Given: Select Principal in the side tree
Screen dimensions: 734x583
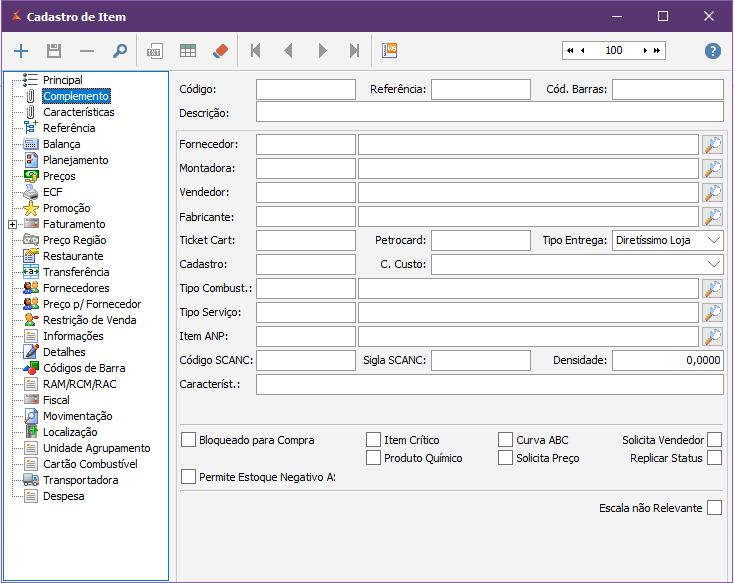Looking at the screenshot, I should click(x=62, y=80).
